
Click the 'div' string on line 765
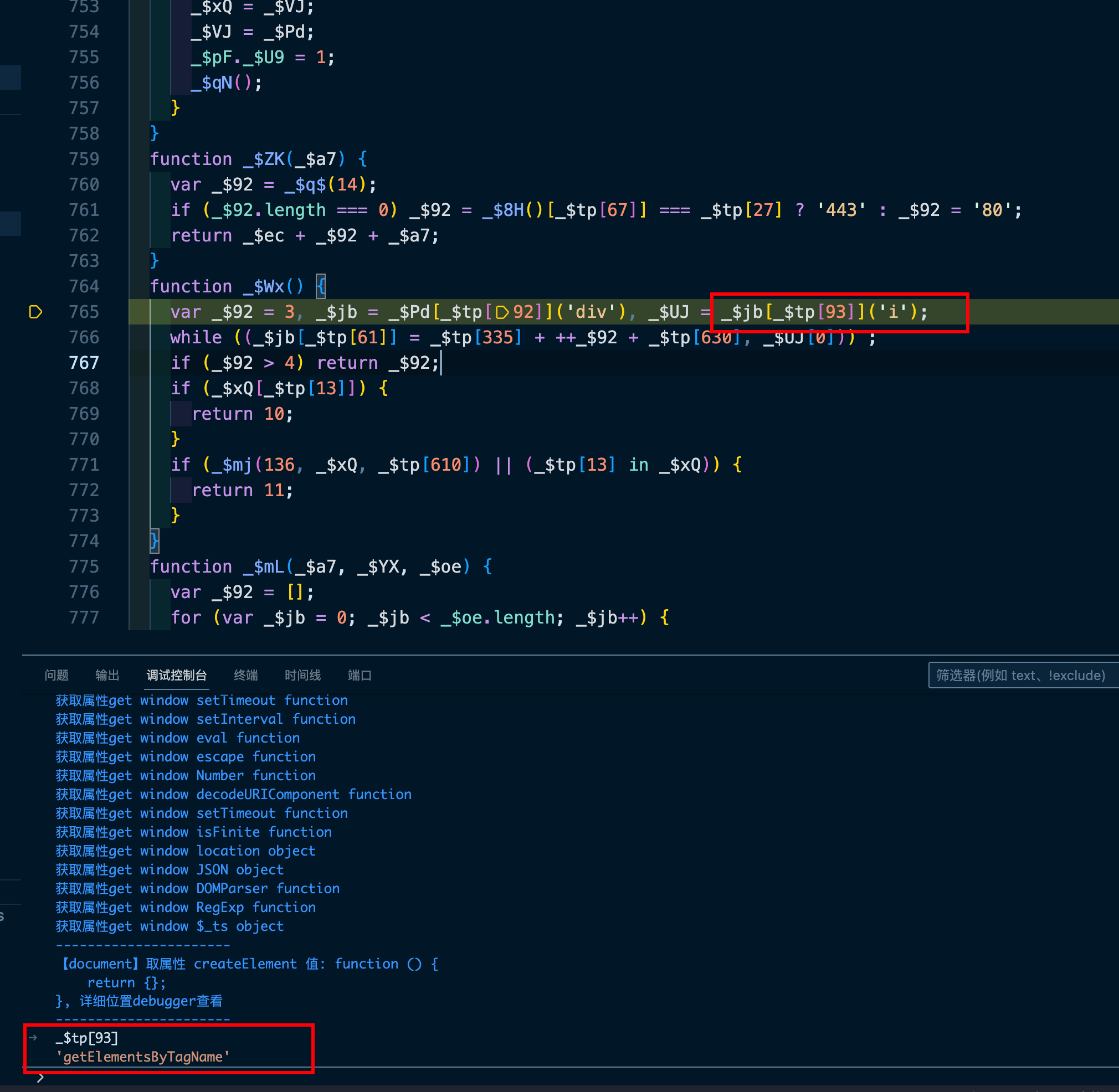[x=591, y=312]
